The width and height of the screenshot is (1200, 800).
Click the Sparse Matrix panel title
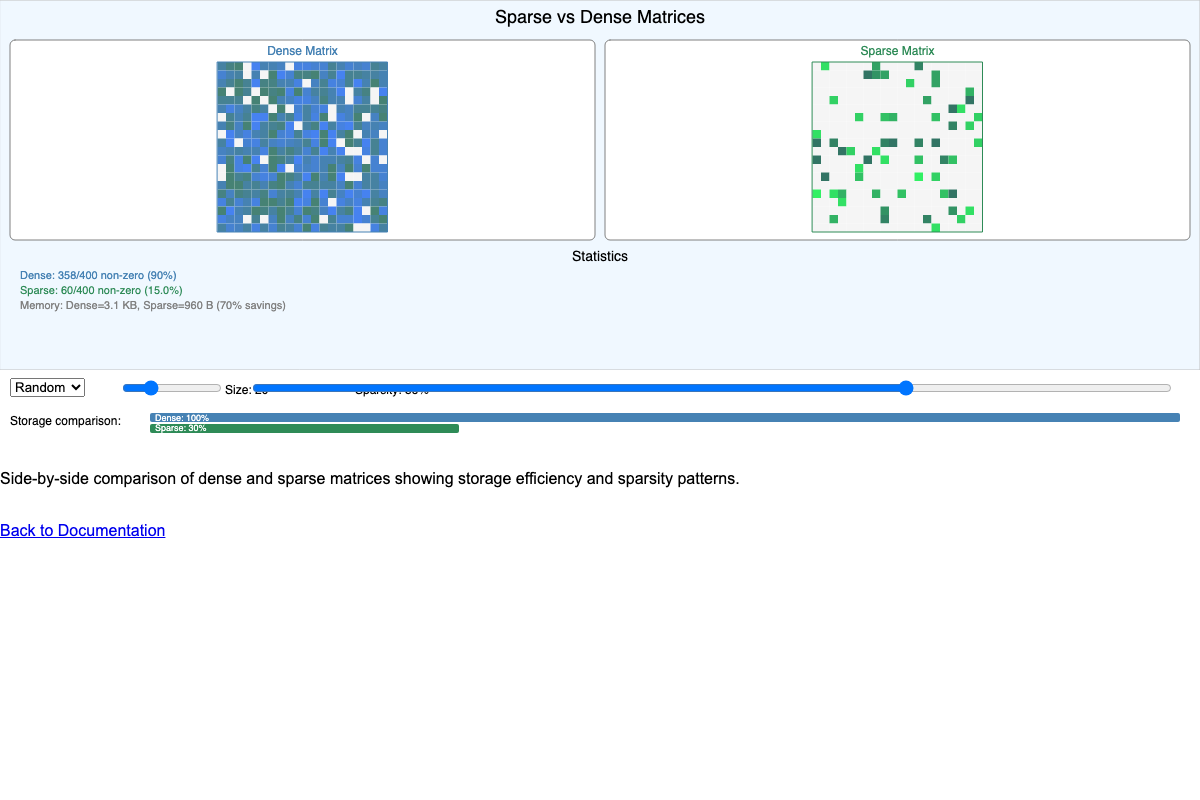(897, 50)
